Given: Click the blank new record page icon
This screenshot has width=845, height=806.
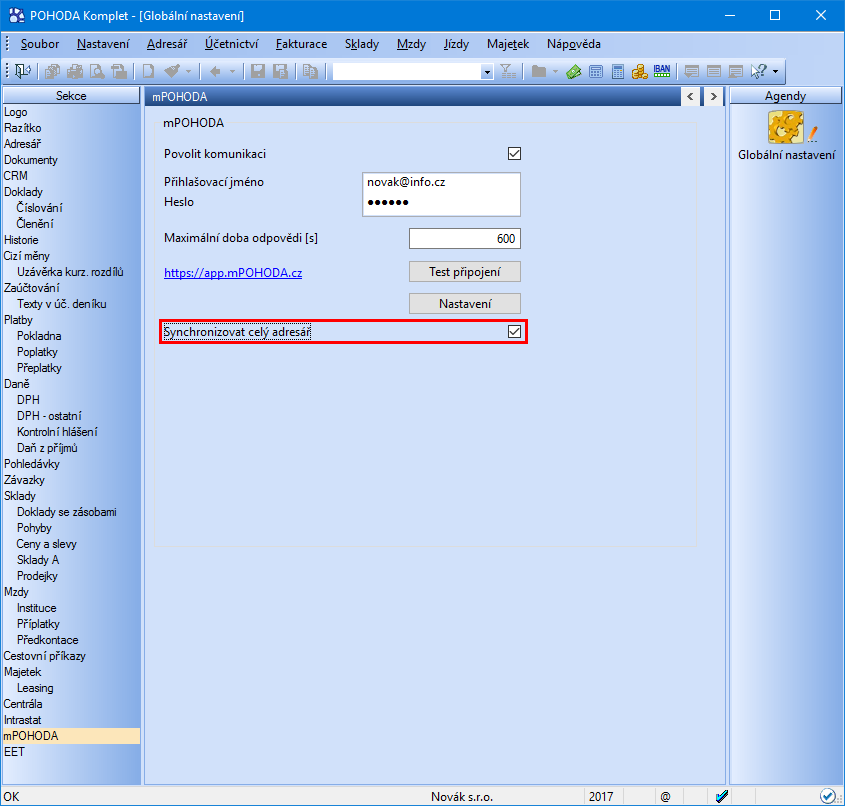Looking at the screenshot, I should point(148,71).
